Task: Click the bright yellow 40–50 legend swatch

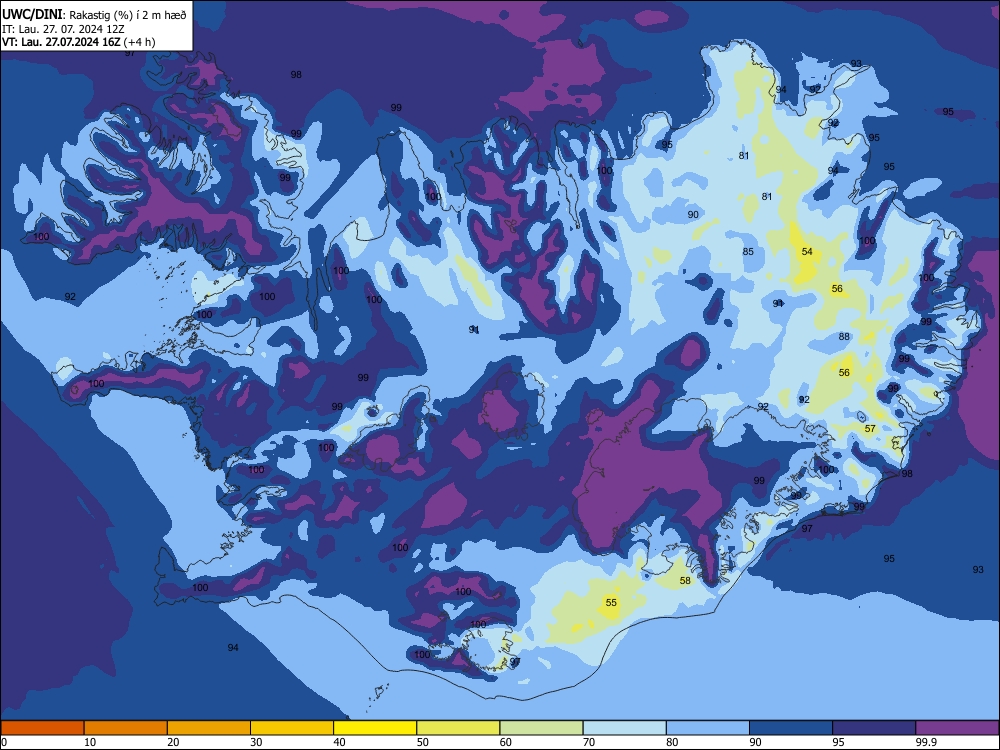Action: tap(375, 728)
